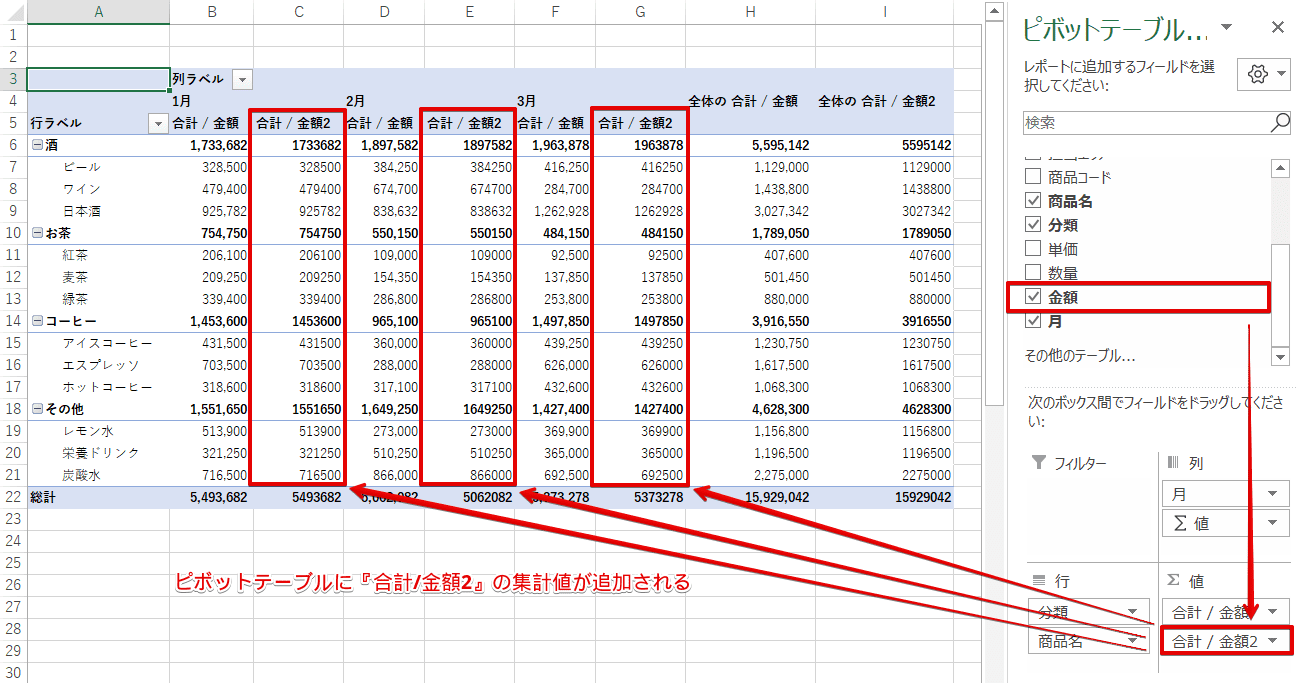Collapse the 酒 group in the pivot table

pos(37,145)
